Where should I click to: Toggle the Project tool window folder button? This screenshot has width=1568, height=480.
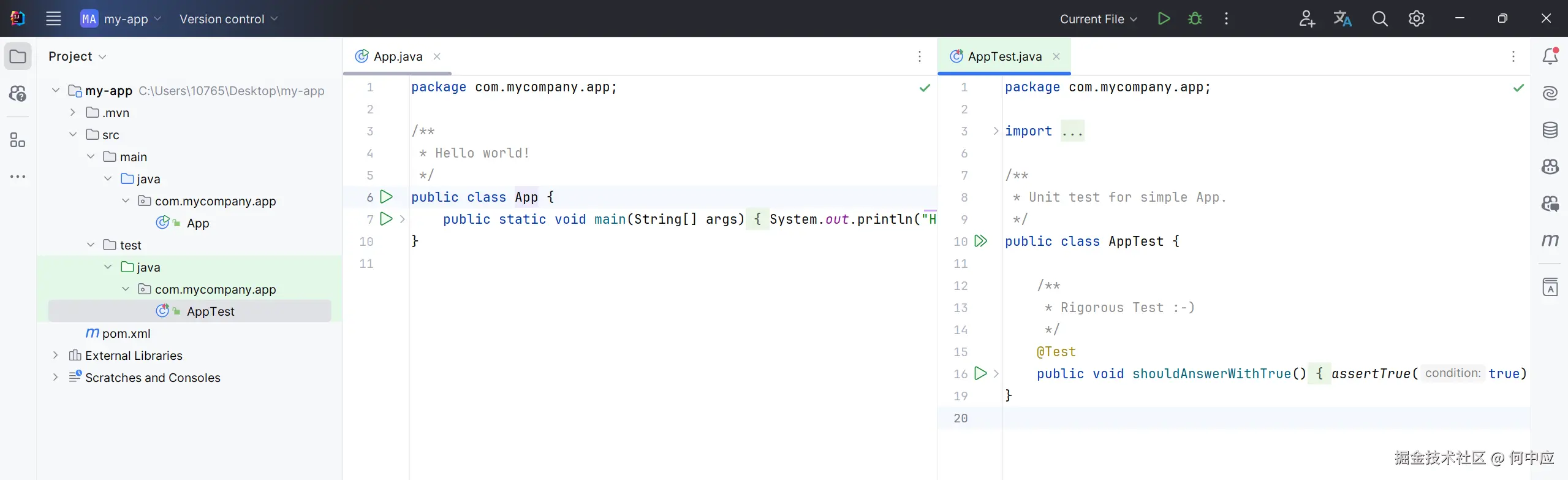click(x=18, y=56)
